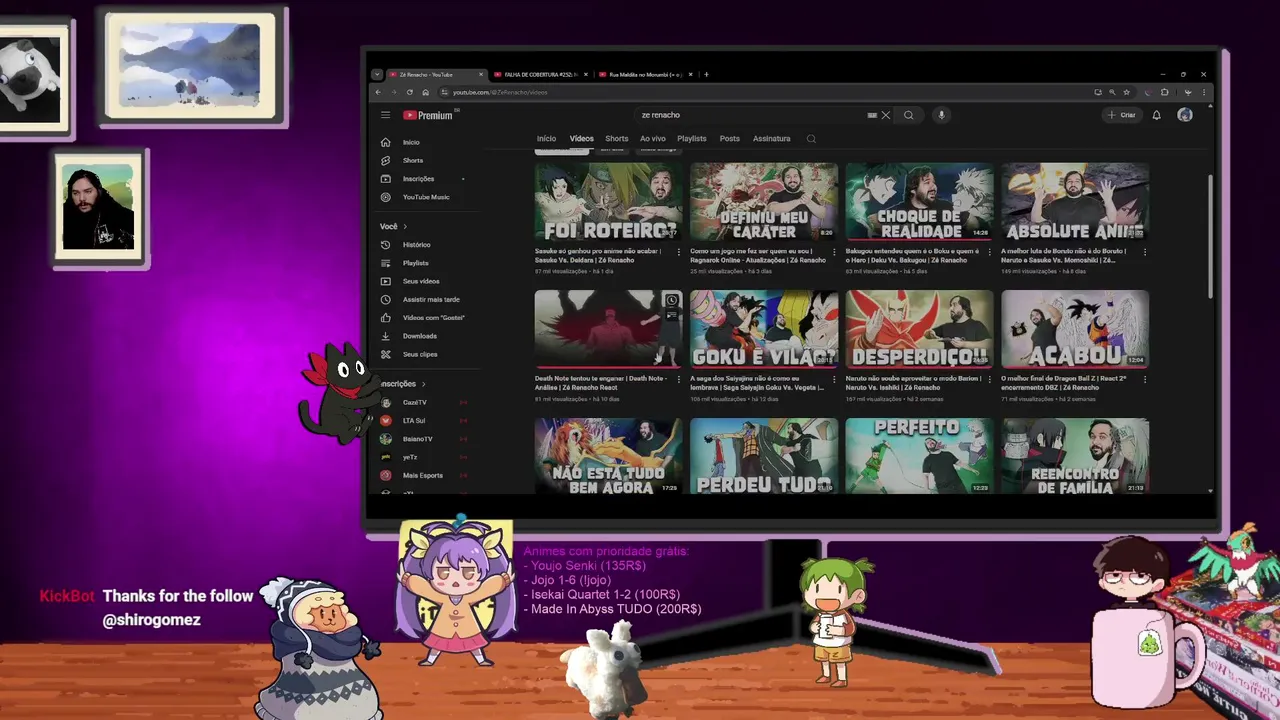Click the Criar button
The image size is (1280, 720).
1122,115
